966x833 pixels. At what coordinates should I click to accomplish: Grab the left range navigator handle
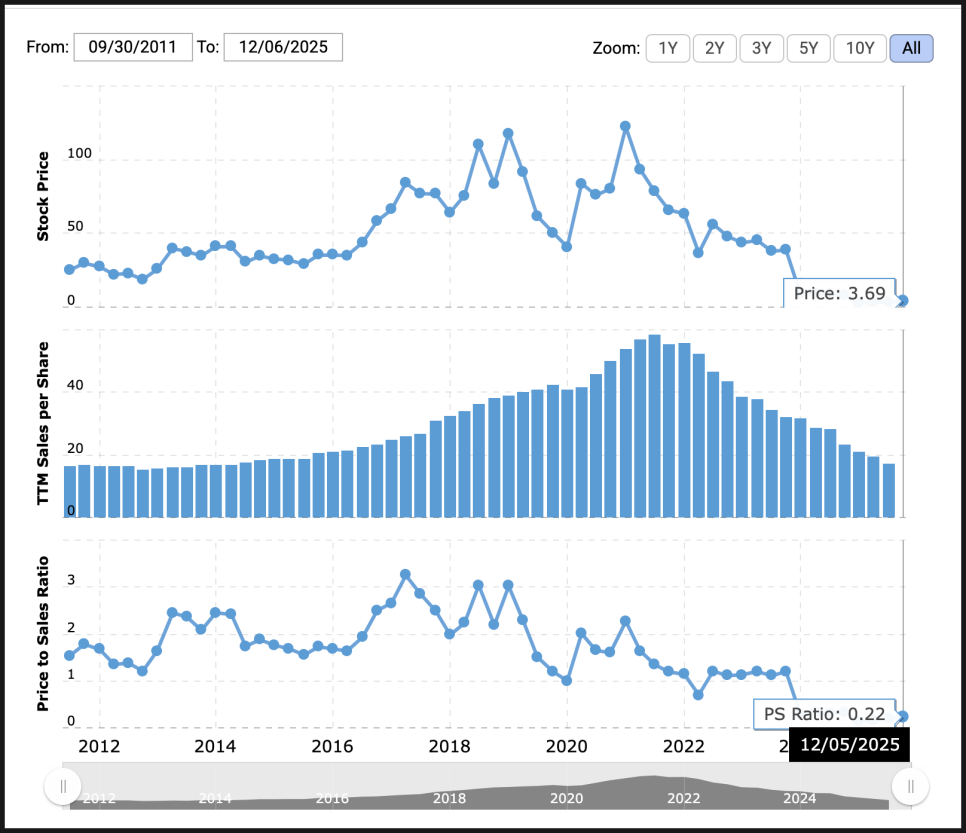(x=63, y=787)
